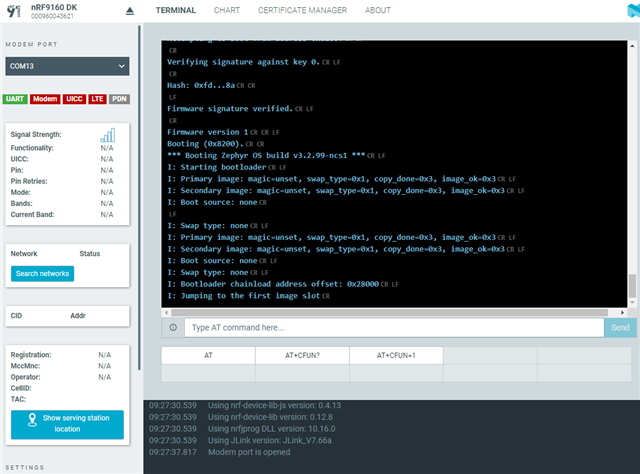Open the CHART tab
Image resolution: width=640 pixels, height=474 pixels.
227,10
